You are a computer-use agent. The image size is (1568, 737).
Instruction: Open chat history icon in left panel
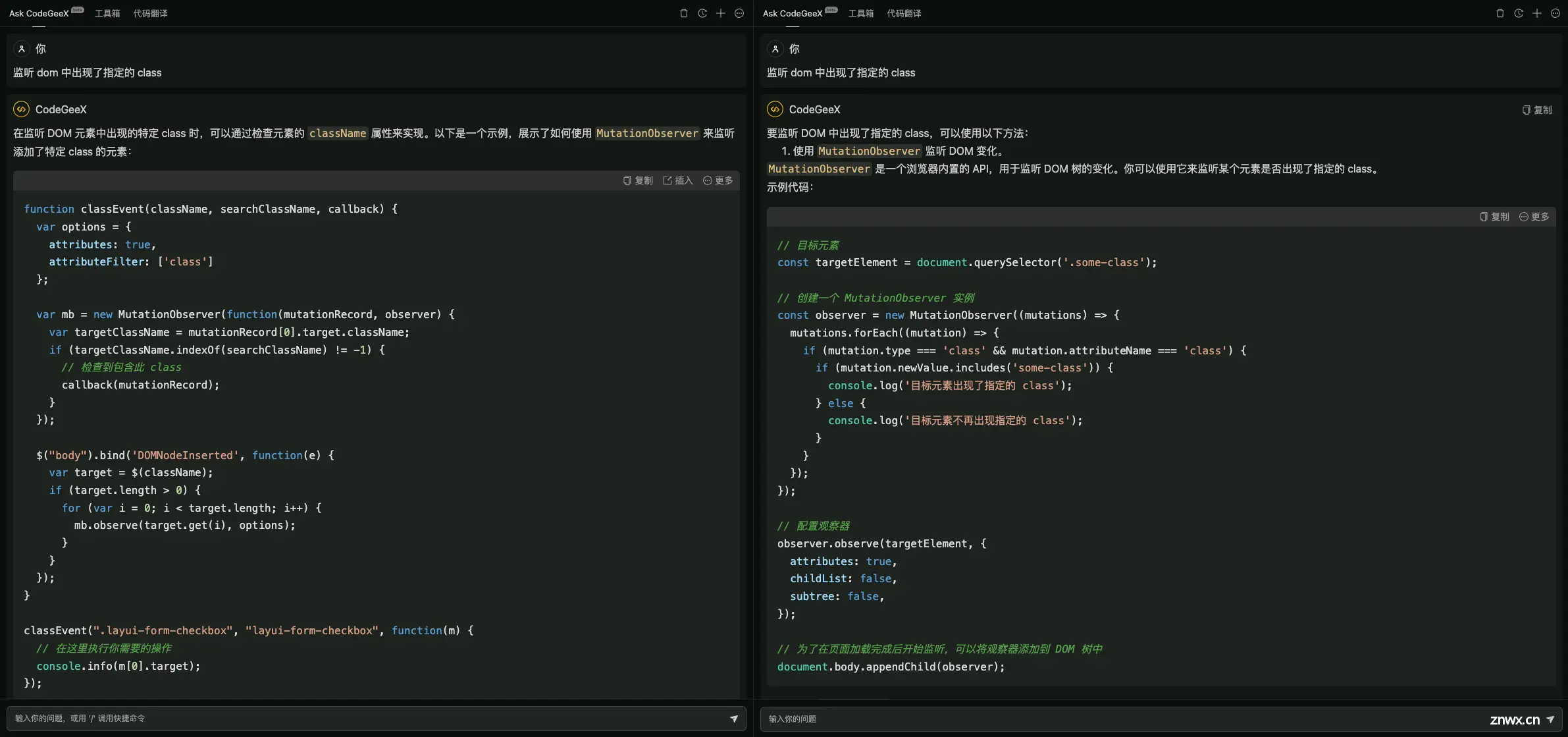click(x=702, y=13)
